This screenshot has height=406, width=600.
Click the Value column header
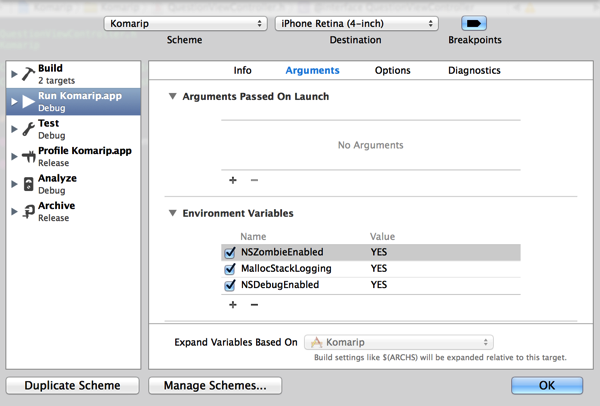point(382,236)
